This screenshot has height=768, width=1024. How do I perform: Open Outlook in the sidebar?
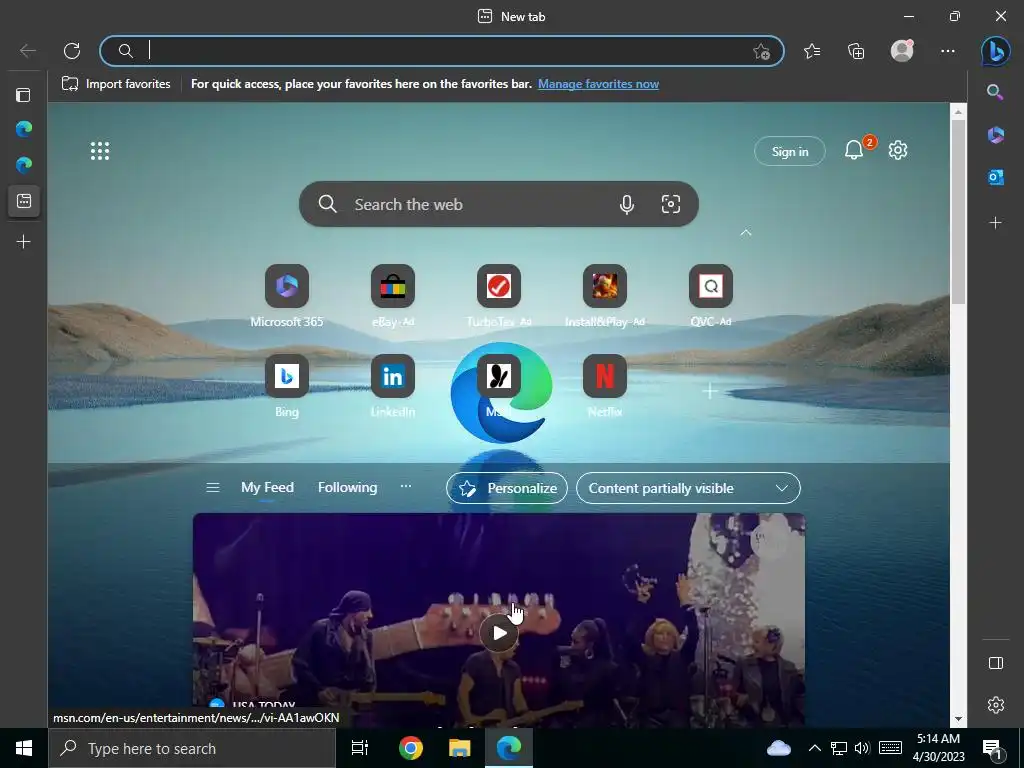(995, 177)
